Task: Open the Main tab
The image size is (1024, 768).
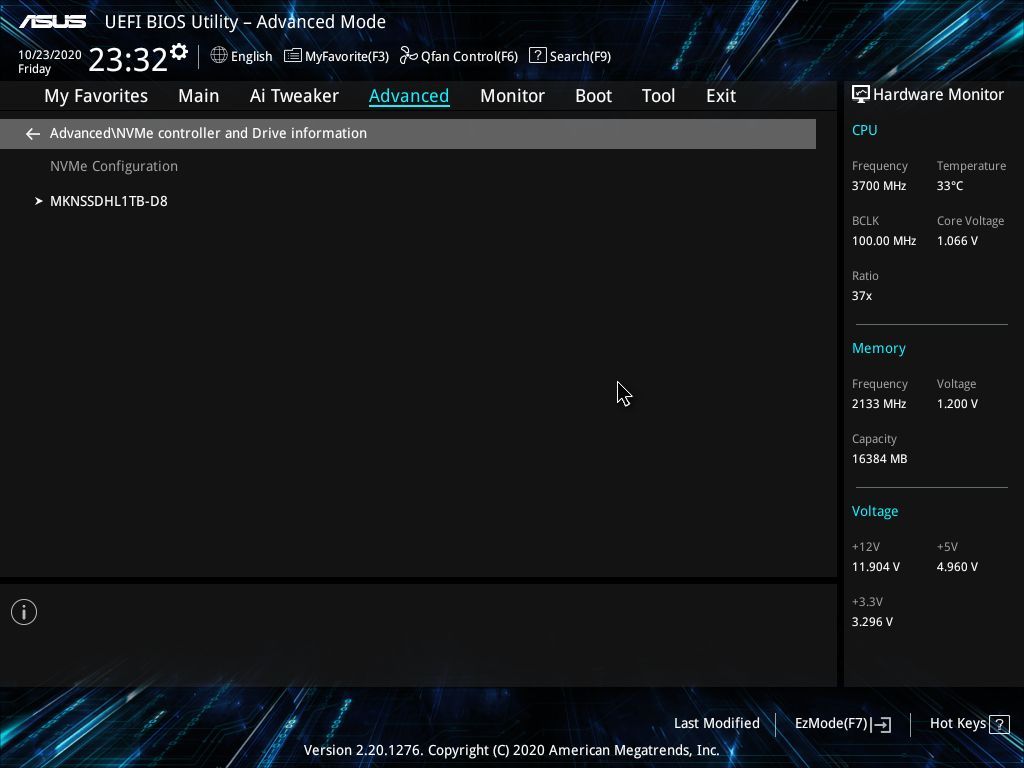Action: (199, 96)
